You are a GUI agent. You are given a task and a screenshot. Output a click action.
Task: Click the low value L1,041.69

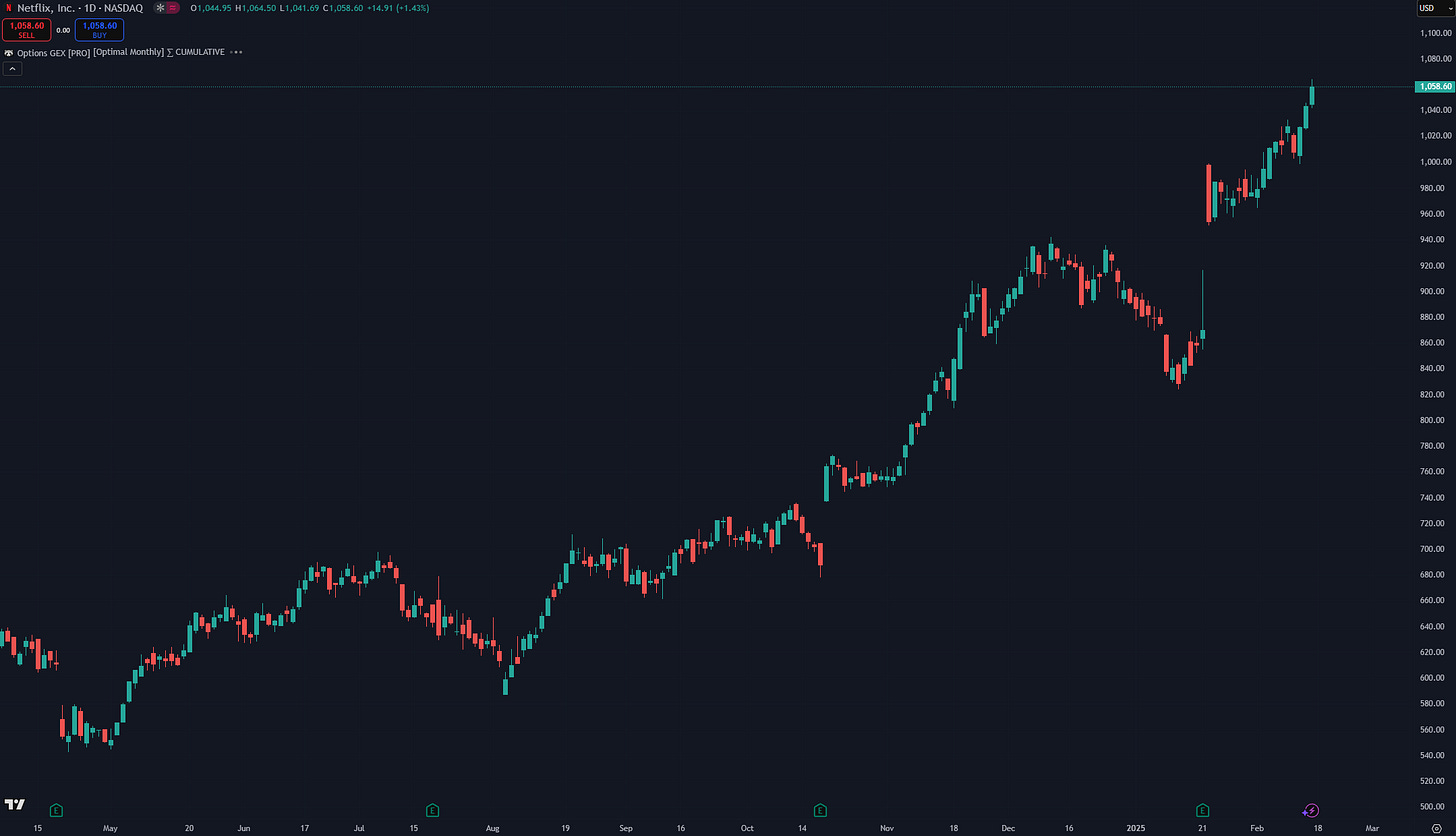coord(301,8)
